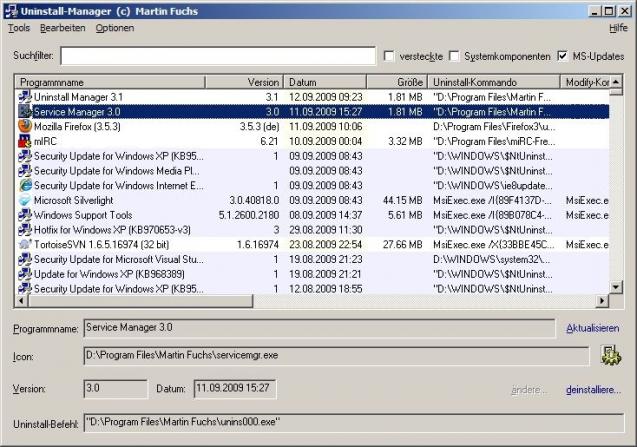Click the Version field showing 3.0

[115, 389]
